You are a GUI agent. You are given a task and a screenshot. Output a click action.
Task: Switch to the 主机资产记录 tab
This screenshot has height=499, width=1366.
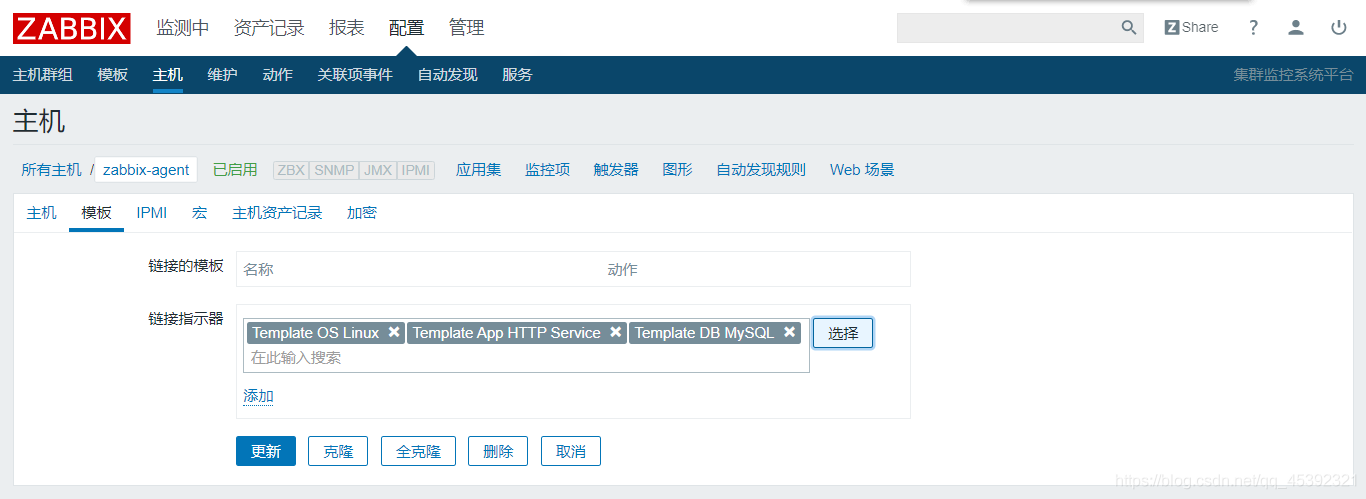[x=277, y=213]
